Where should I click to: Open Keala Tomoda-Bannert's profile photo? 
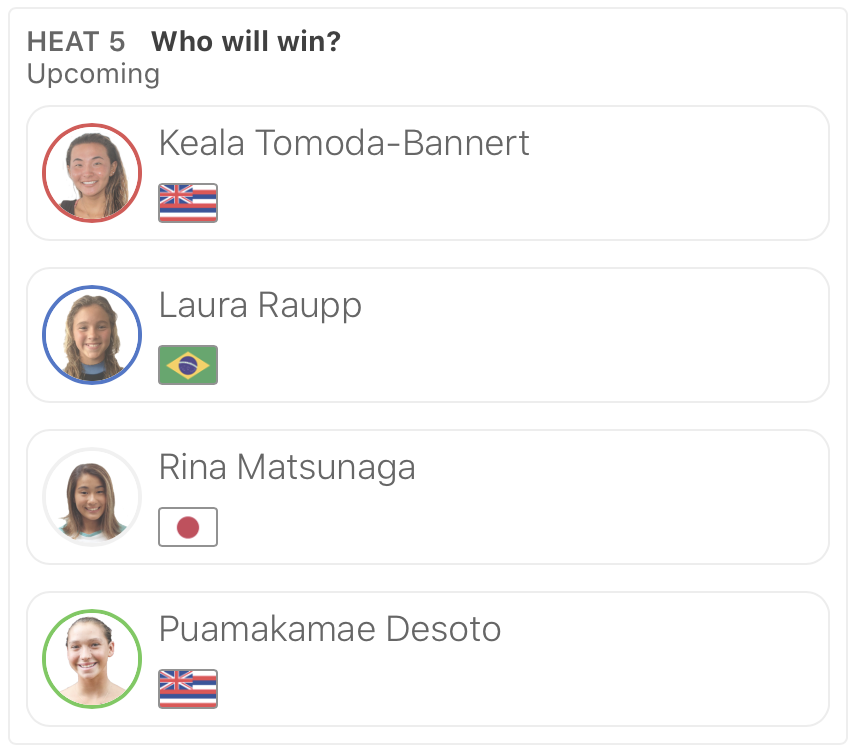92,173
